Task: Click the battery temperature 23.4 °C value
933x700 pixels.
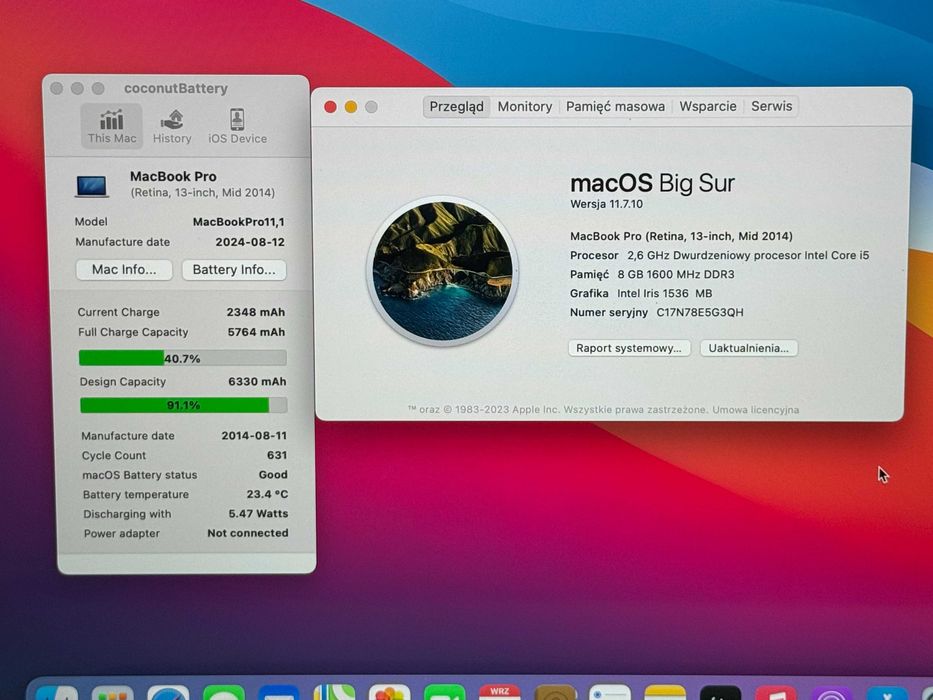Action: [267, 494]
